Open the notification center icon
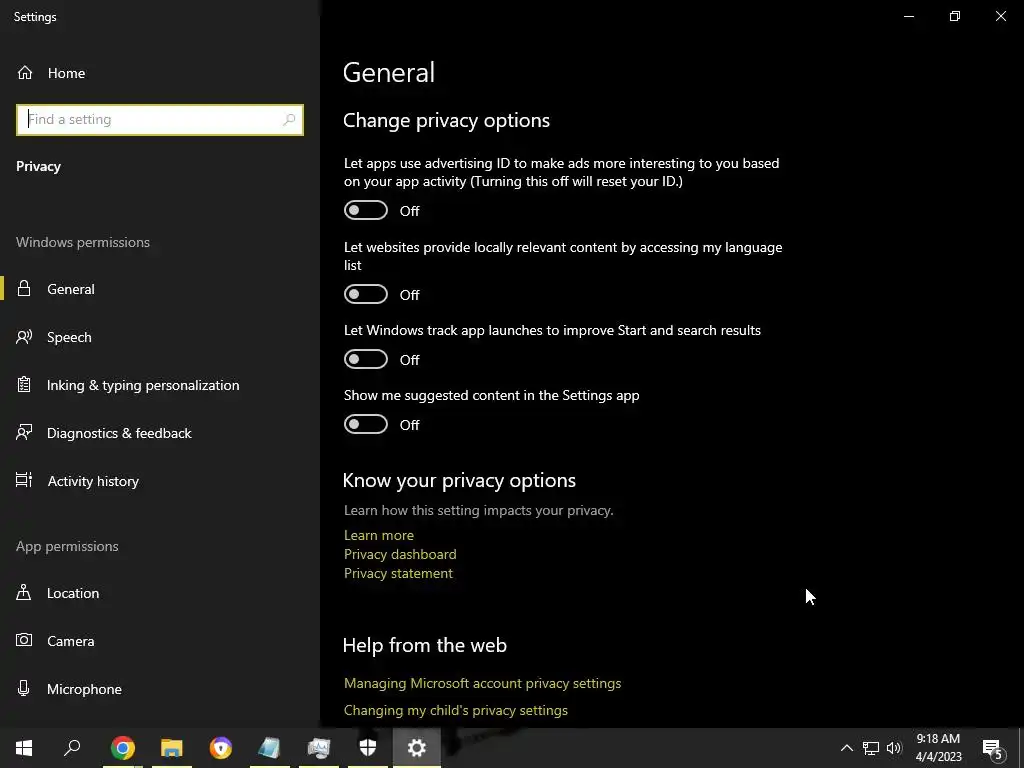Viewport: 1024px width, 768px height. (x=992, y=748)
